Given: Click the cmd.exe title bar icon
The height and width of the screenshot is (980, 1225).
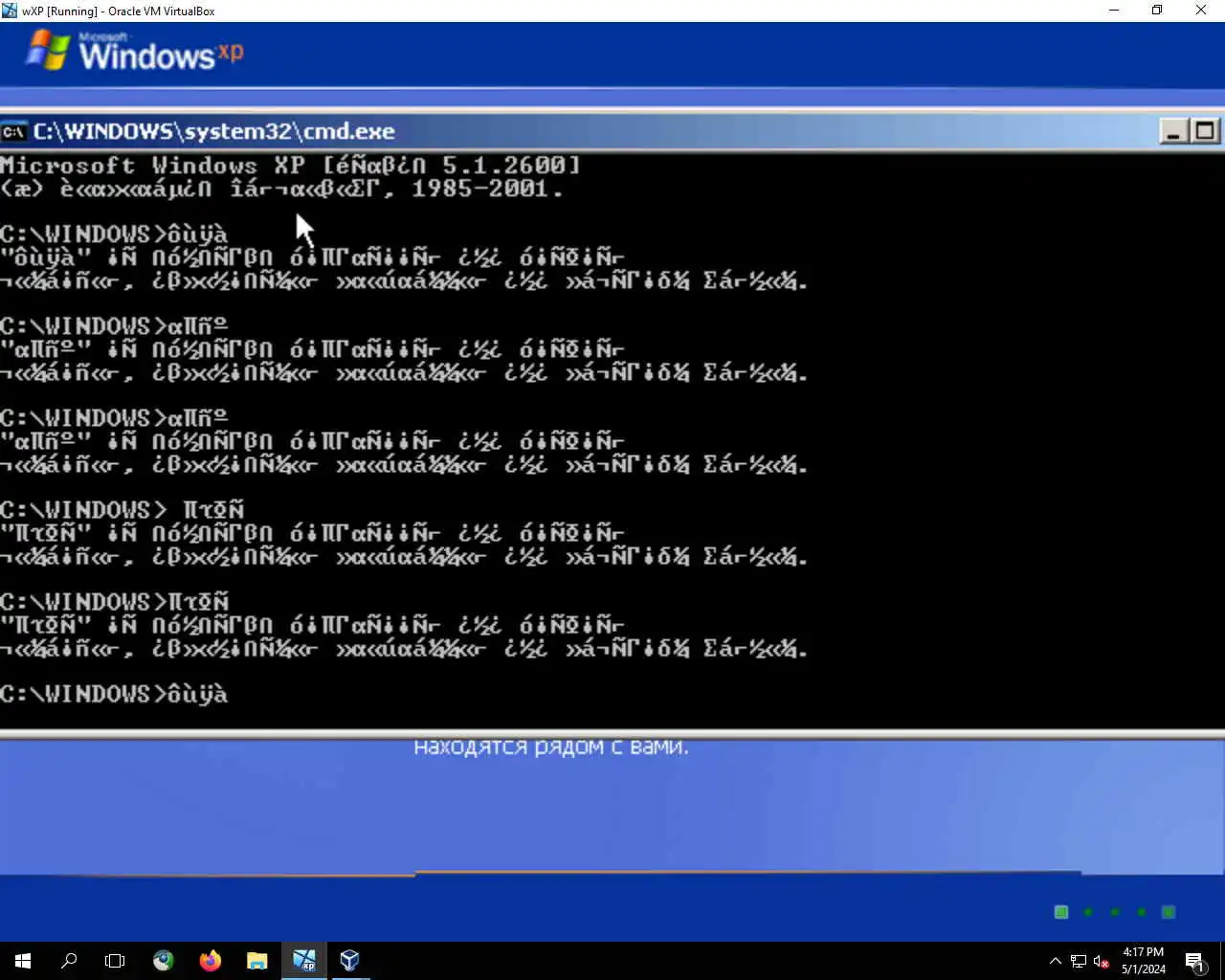Looking at the screenshot, I should click(x=13, y=131).
